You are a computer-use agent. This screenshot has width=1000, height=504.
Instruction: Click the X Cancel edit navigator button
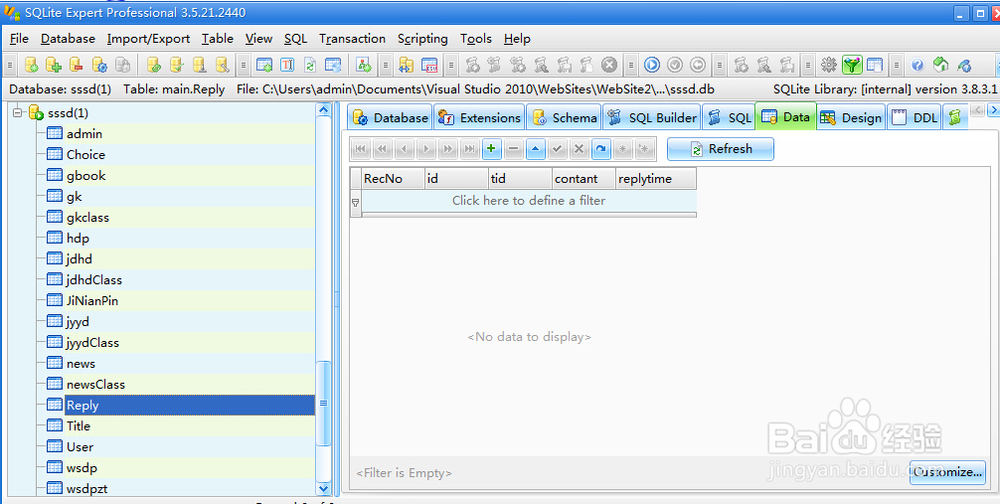tap(578, 149)
